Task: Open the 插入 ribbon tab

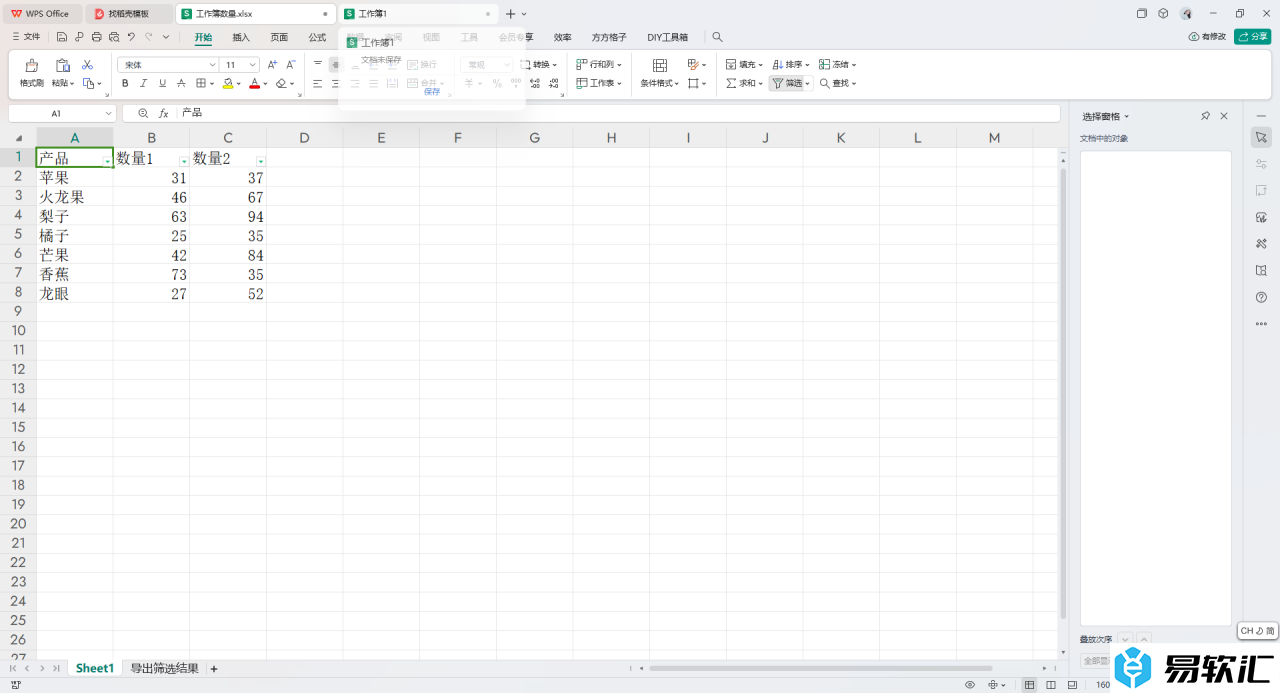Action: pos(241,37)
